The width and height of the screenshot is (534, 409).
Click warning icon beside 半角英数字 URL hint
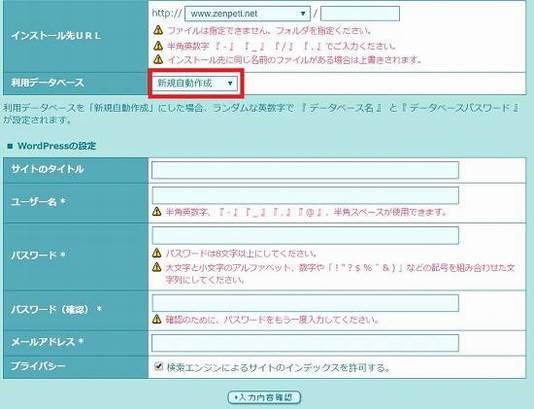[158, 45]
